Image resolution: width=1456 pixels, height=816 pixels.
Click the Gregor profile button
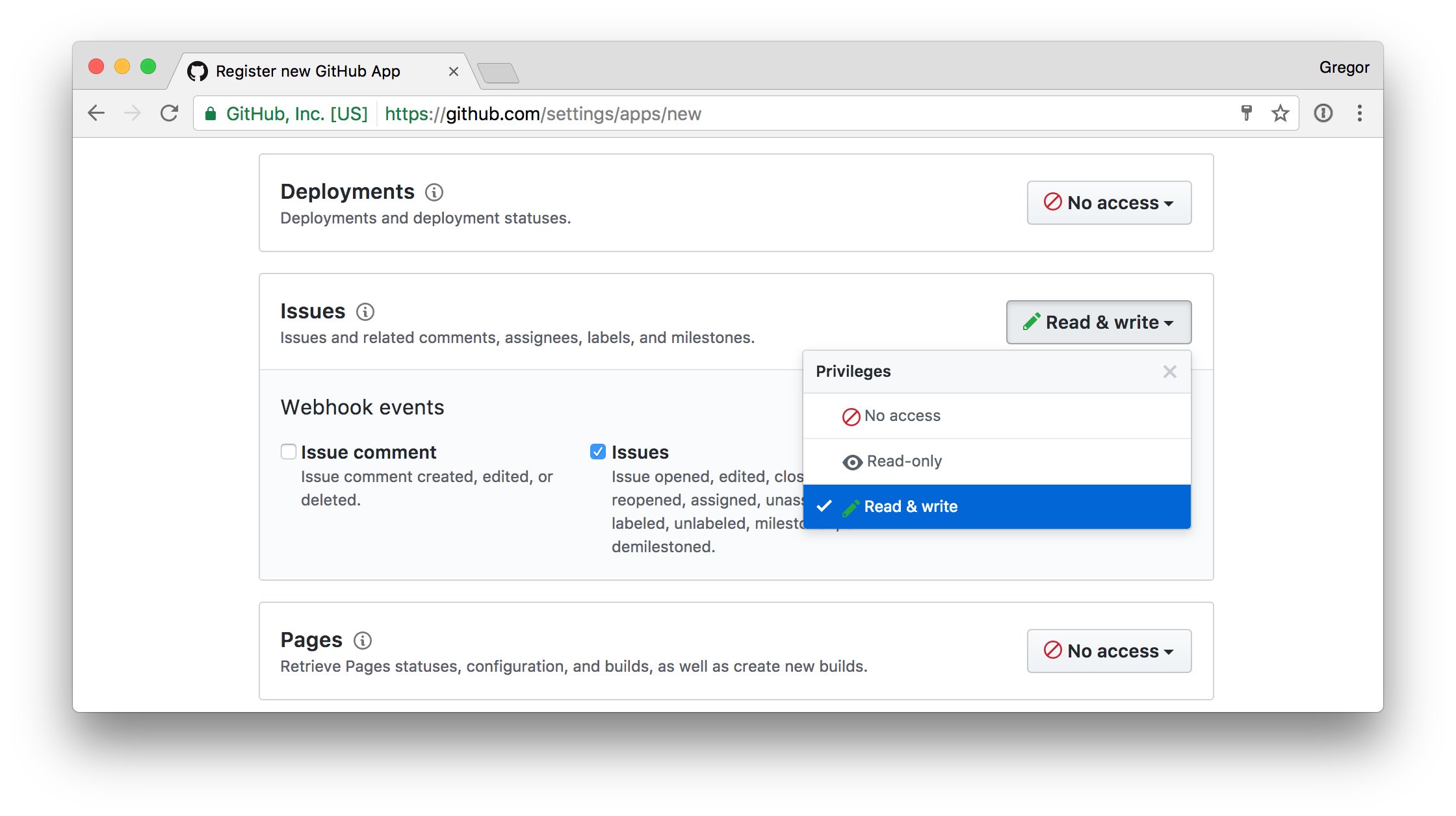1344,68
